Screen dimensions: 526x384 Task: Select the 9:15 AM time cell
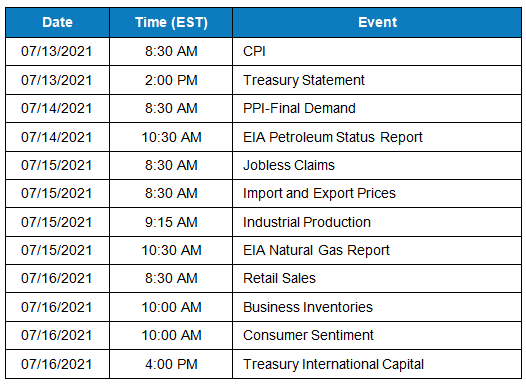(x=171, y=222)
